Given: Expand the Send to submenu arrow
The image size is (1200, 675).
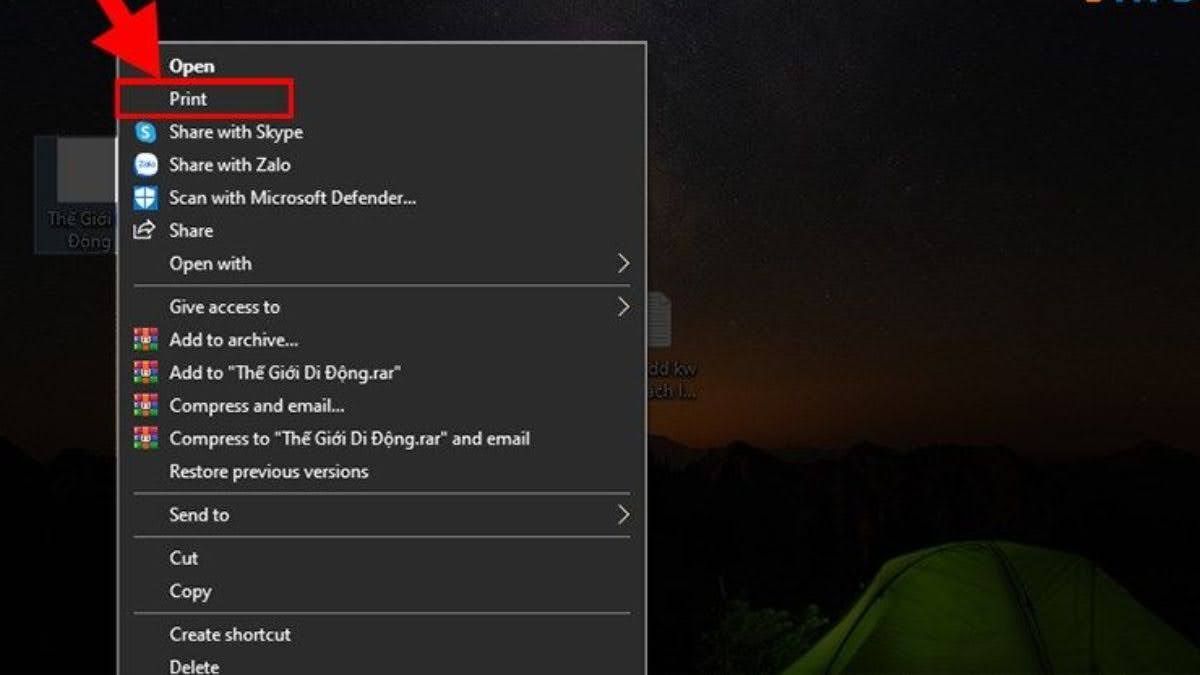Looking at the screenshot, I should 623,515.
